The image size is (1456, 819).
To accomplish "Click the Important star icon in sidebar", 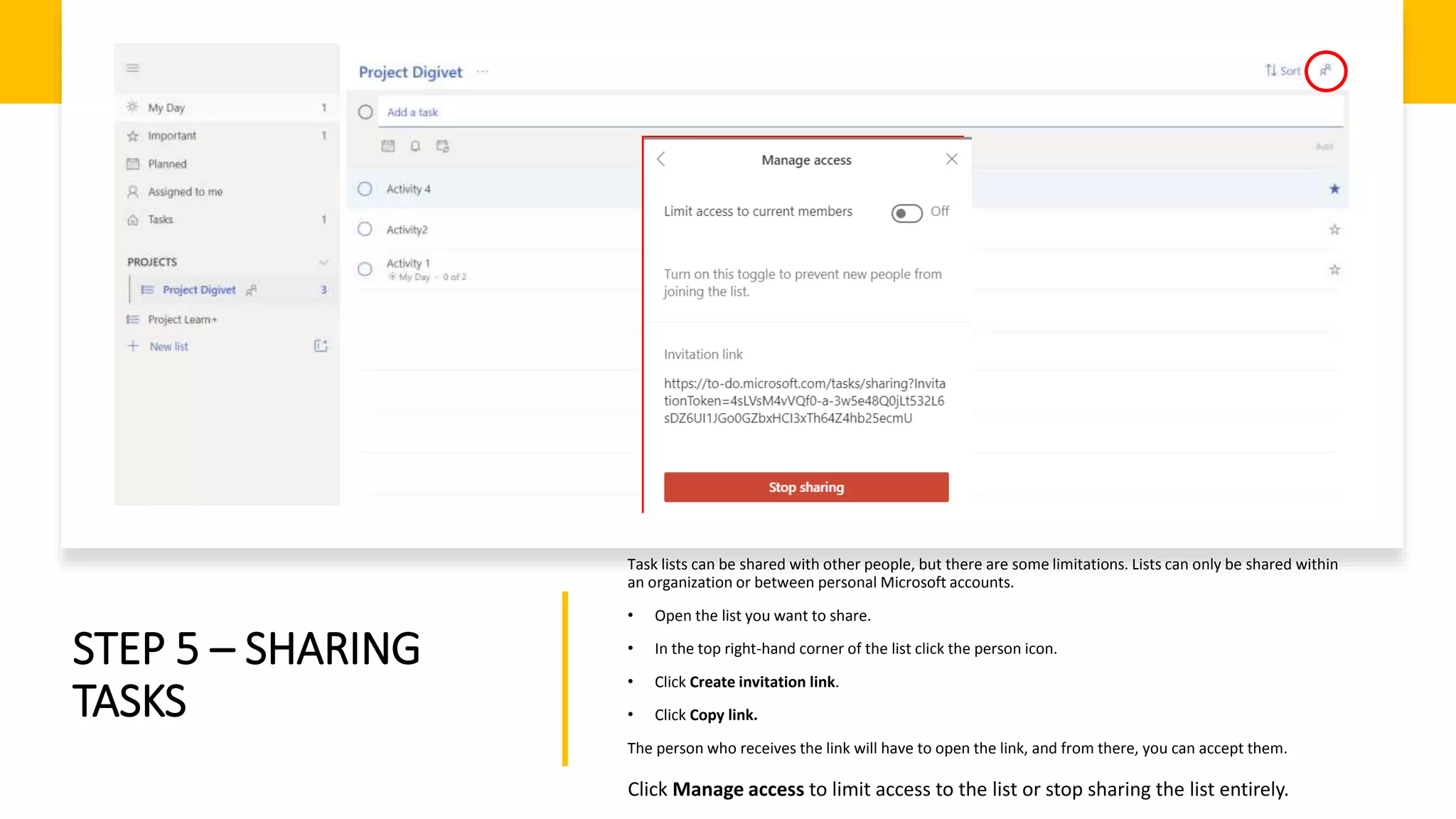I will pyautogui.click(x=132, y=136).
